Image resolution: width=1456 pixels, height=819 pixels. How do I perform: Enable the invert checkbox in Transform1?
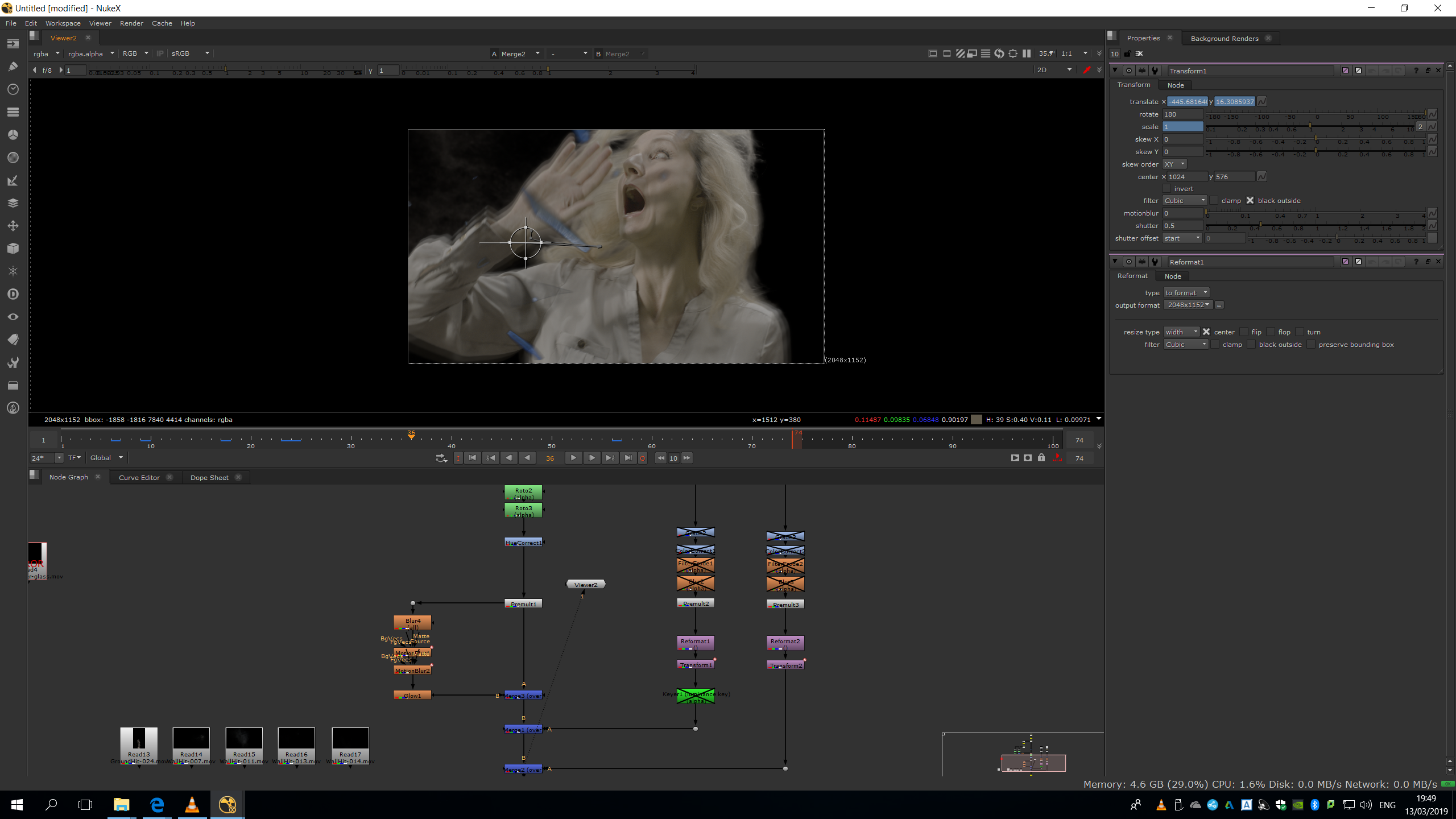point(1167,189)
